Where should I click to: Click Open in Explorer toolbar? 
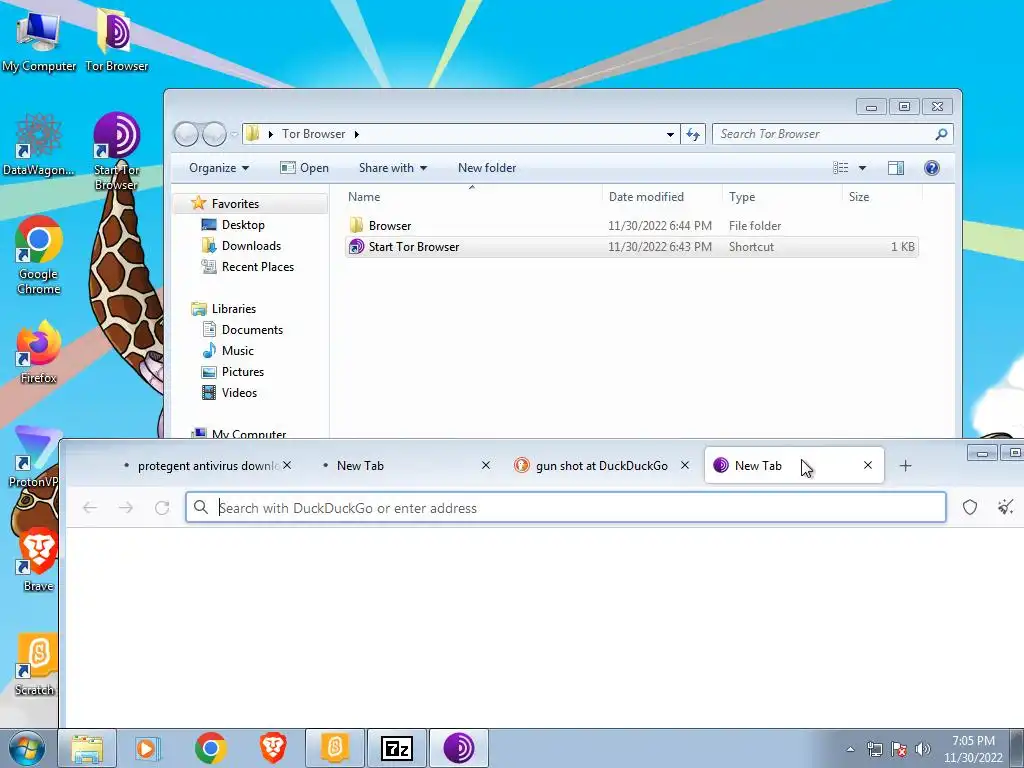click(x=304, y=168)
